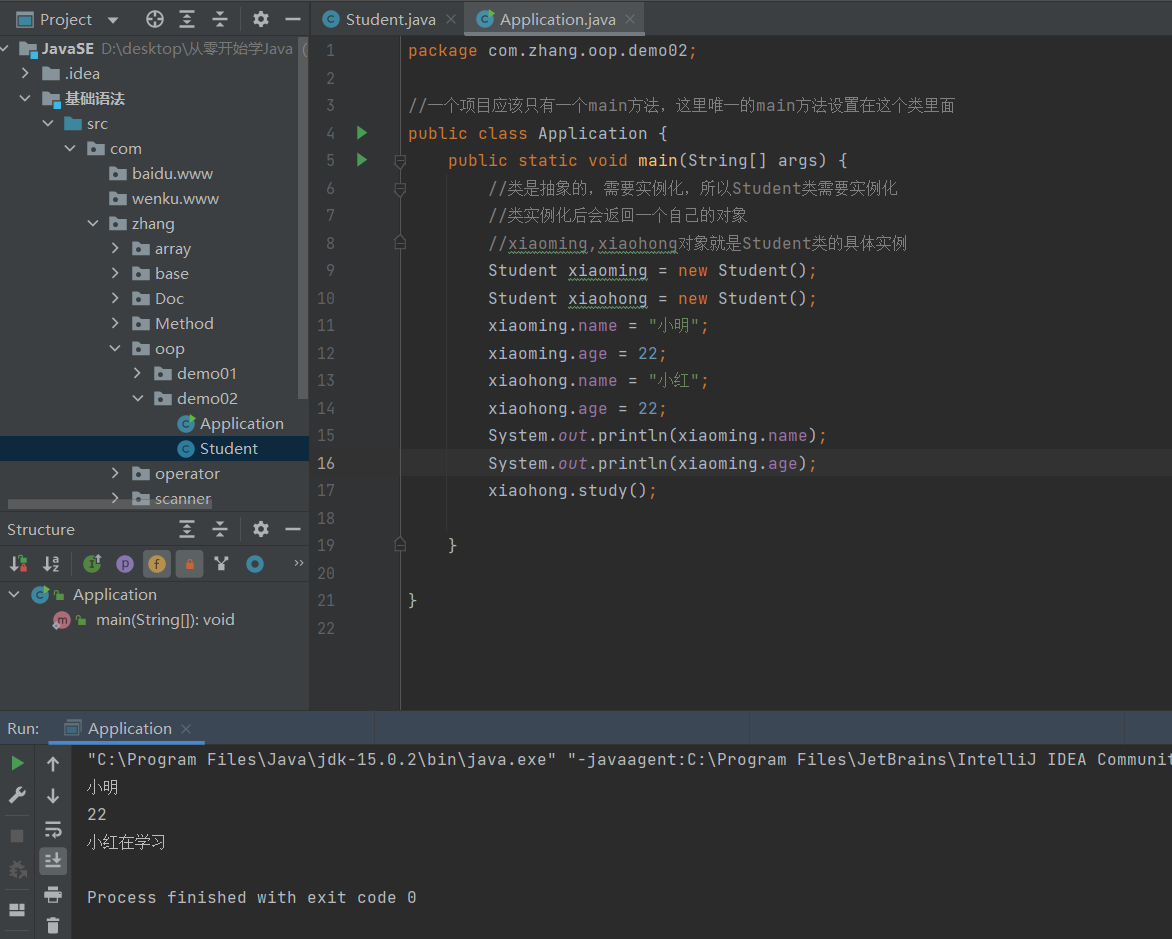1172x939 pixels.
Task: Toggle show properties (p) in Structure
Action: pyautogui.click(x=125, y=564)
